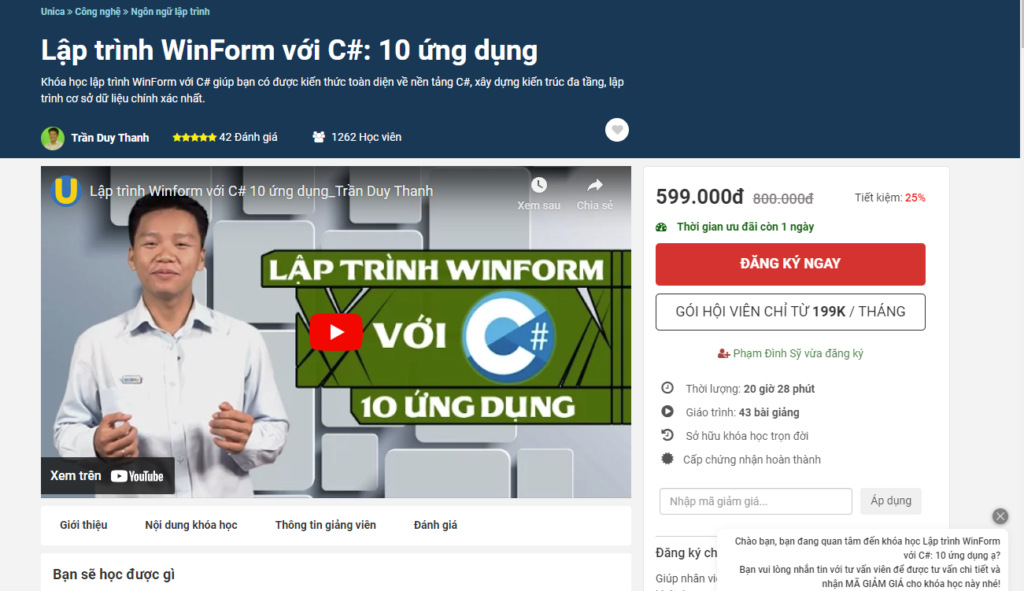This screenshot has width=1024, height=591.
Task: Go to the Đánh giá tab
Action: 436,525
